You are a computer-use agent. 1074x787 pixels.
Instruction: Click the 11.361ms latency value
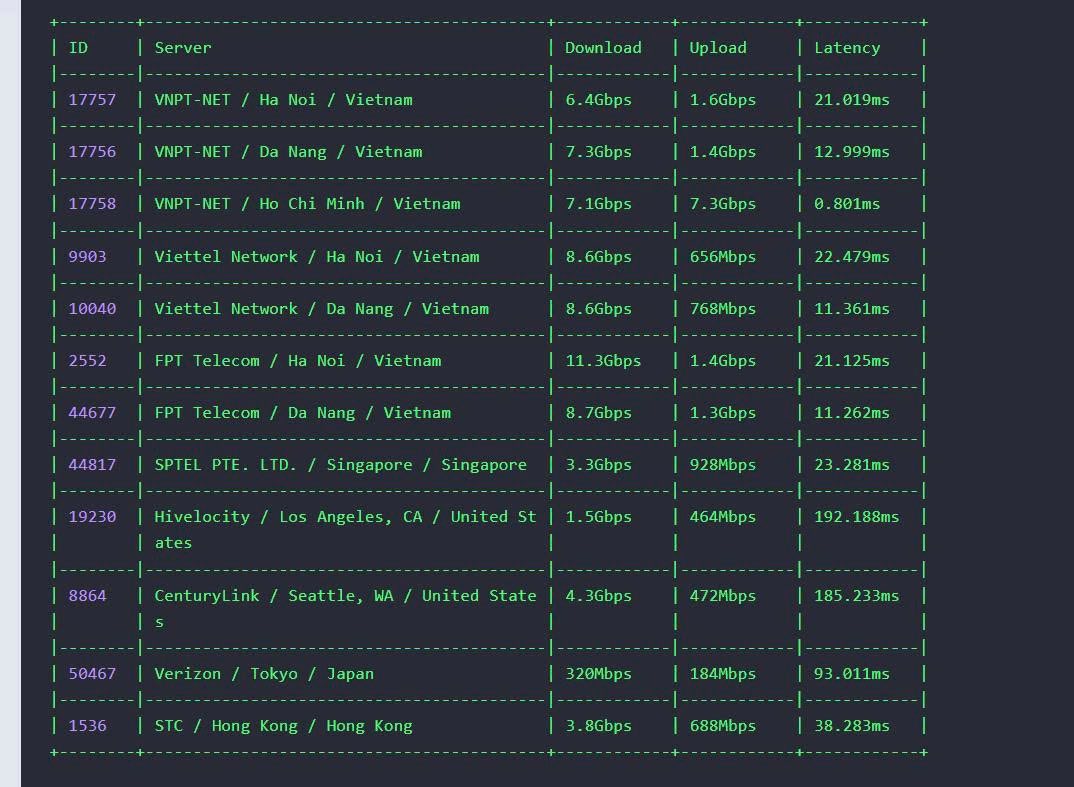[x=851, y=309]
